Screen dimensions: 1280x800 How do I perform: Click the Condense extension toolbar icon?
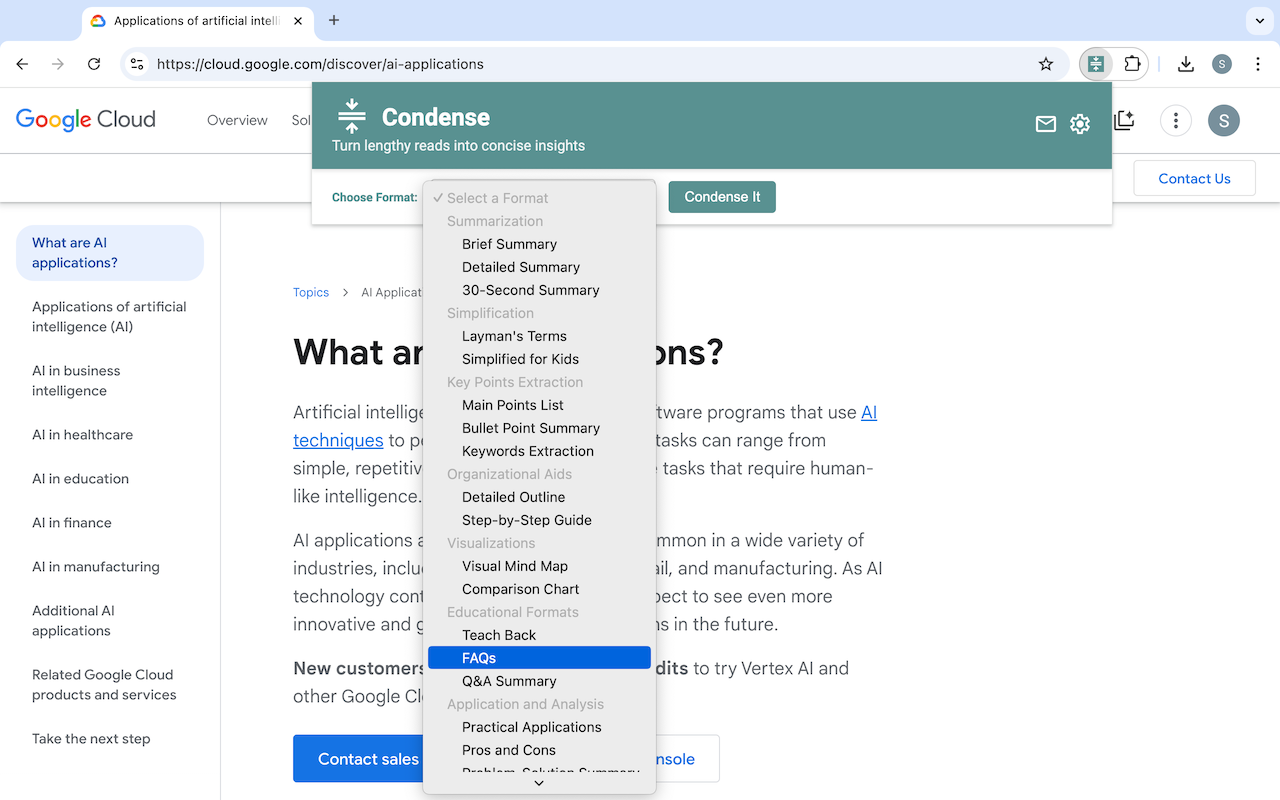[1096, 64]
